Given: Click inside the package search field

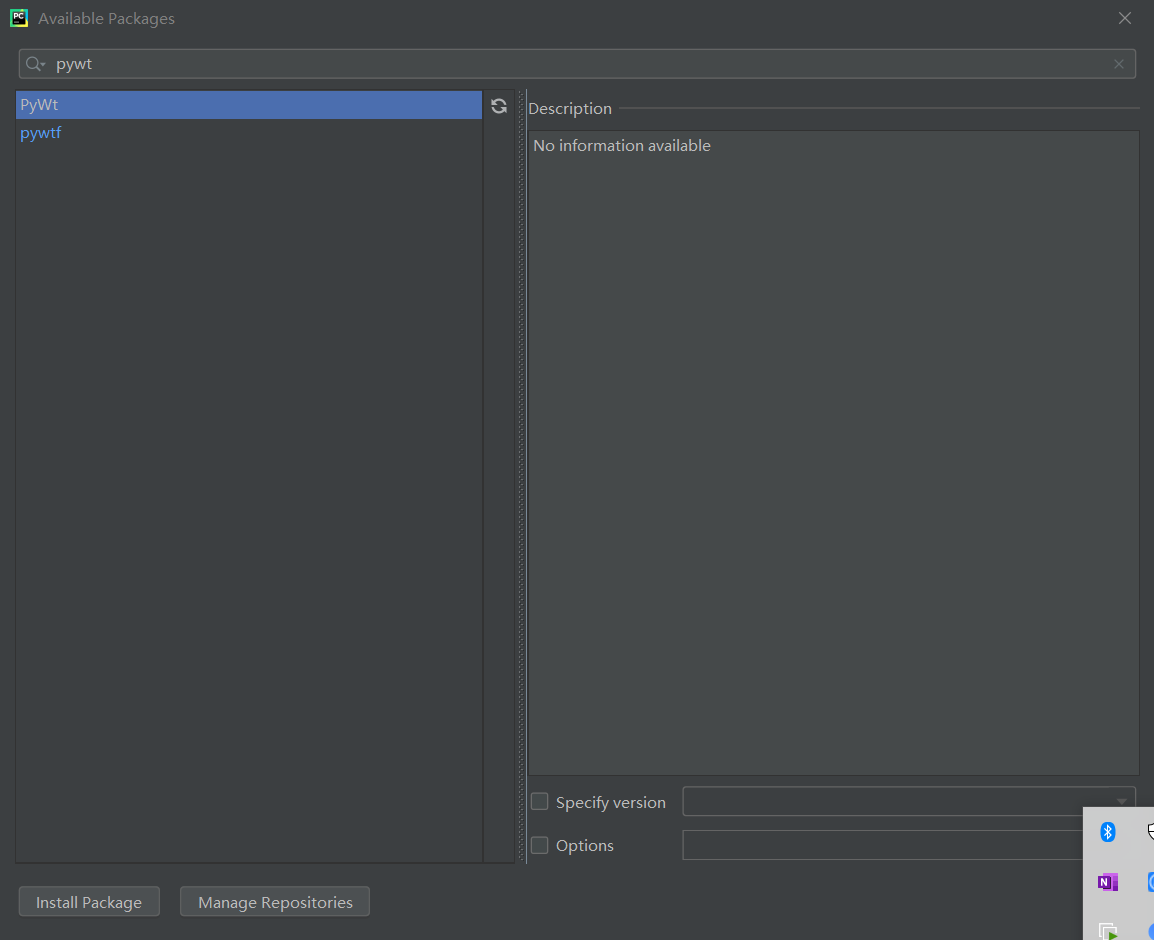Looking at the screenshot, I should pyautogui.click(x=400, y=63).
